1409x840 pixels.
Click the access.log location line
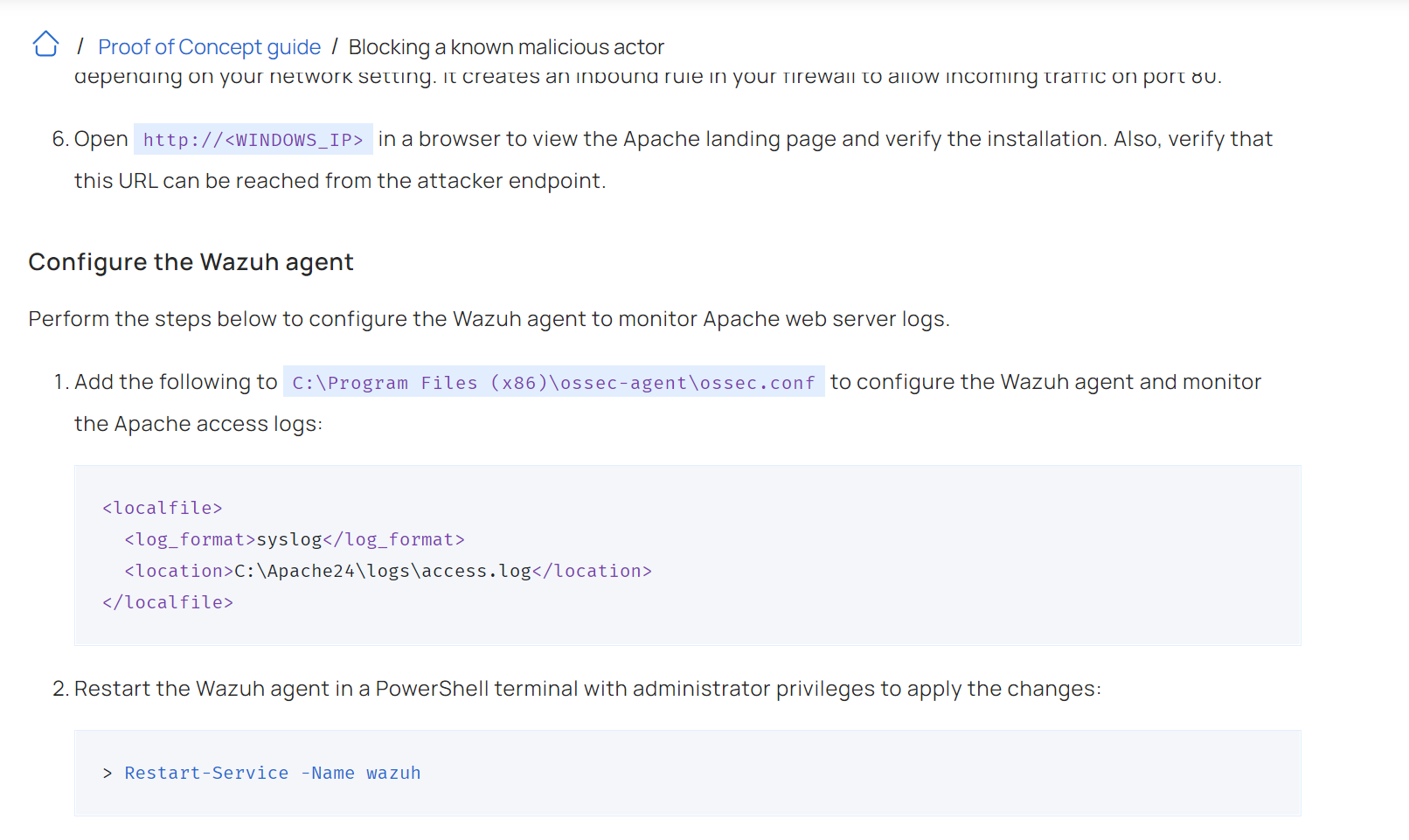coord(388,570)
